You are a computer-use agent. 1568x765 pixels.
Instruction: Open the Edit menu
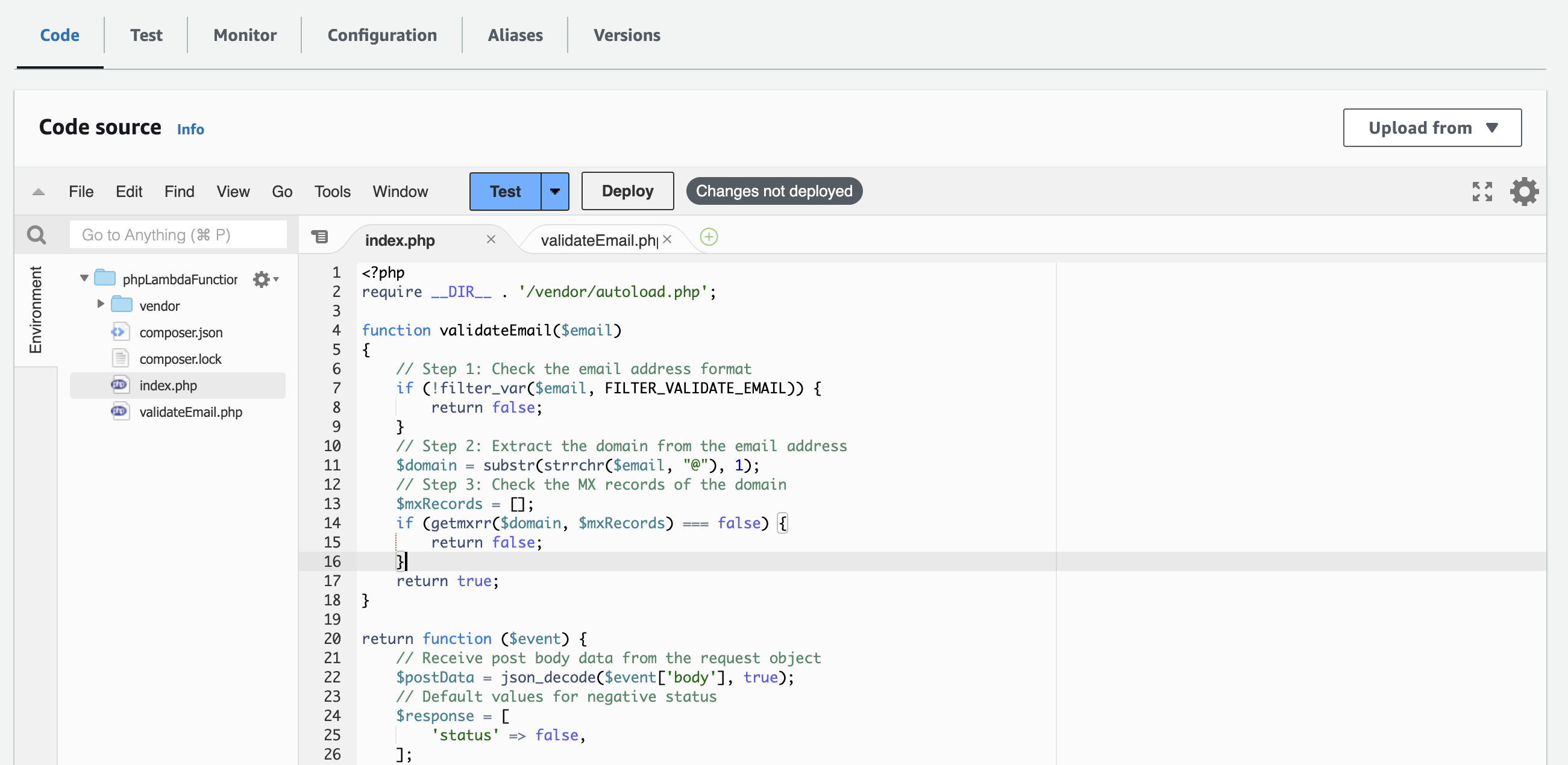click(129, 192)
